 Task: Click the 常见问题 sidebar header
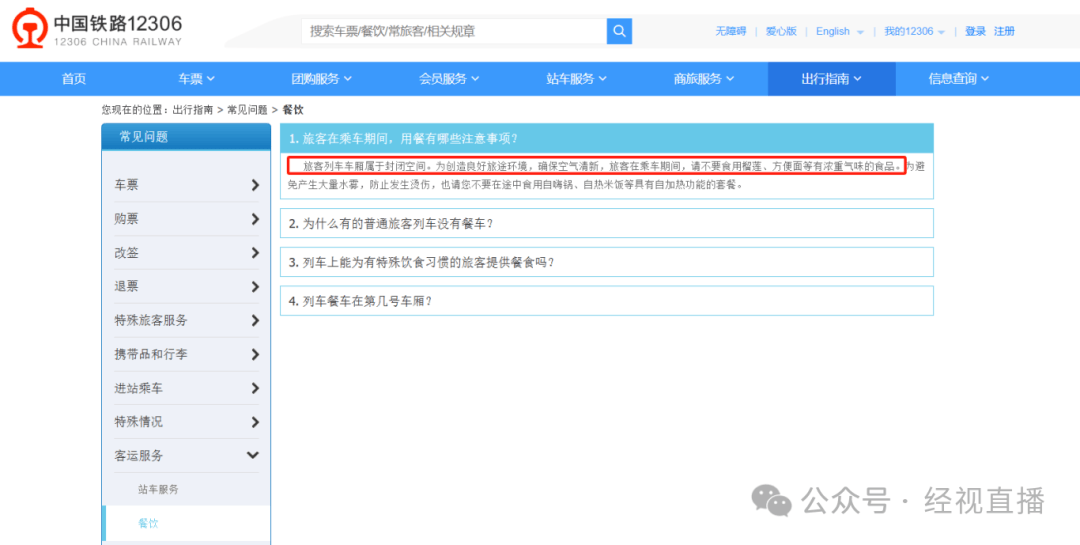pos(186,136)
